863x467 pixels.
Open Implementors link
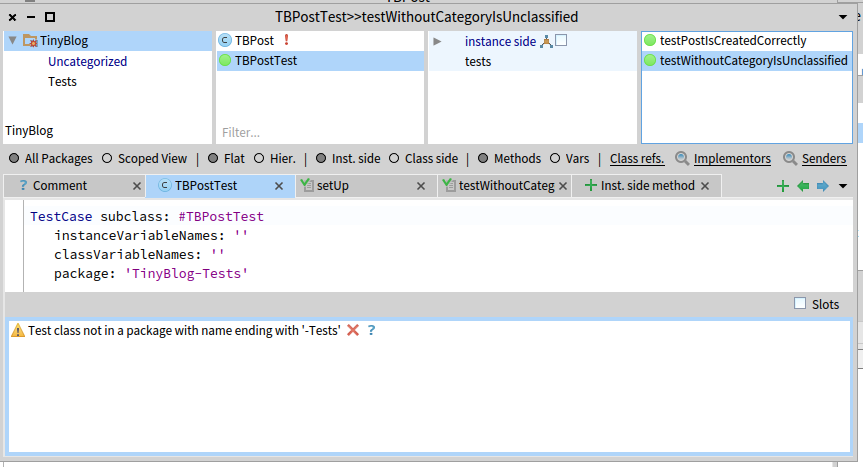[x=732, y=158]
